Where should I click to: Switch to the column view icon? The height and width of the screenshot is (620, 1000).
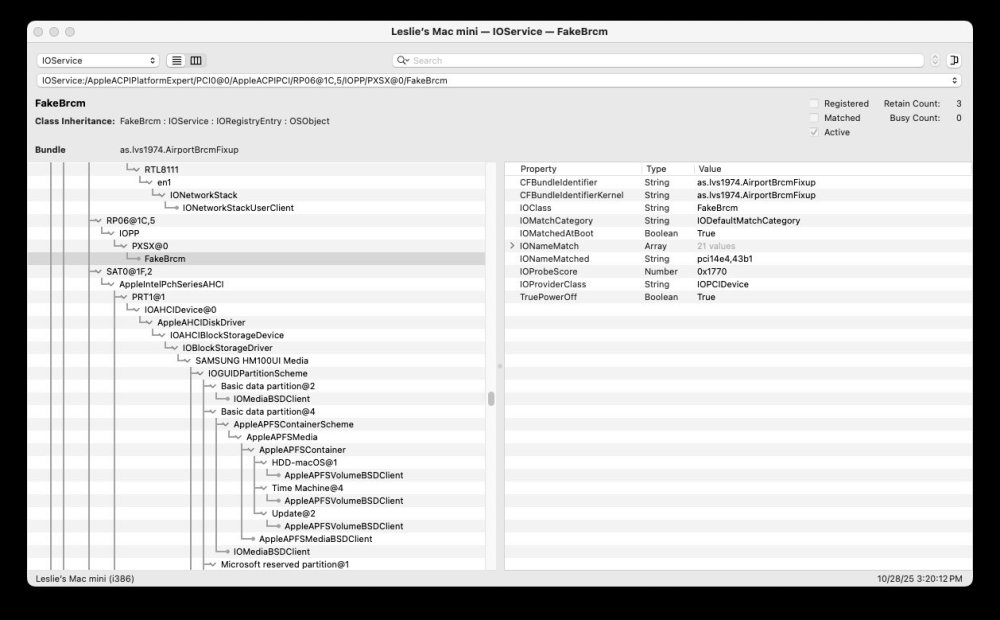[196, 61]
